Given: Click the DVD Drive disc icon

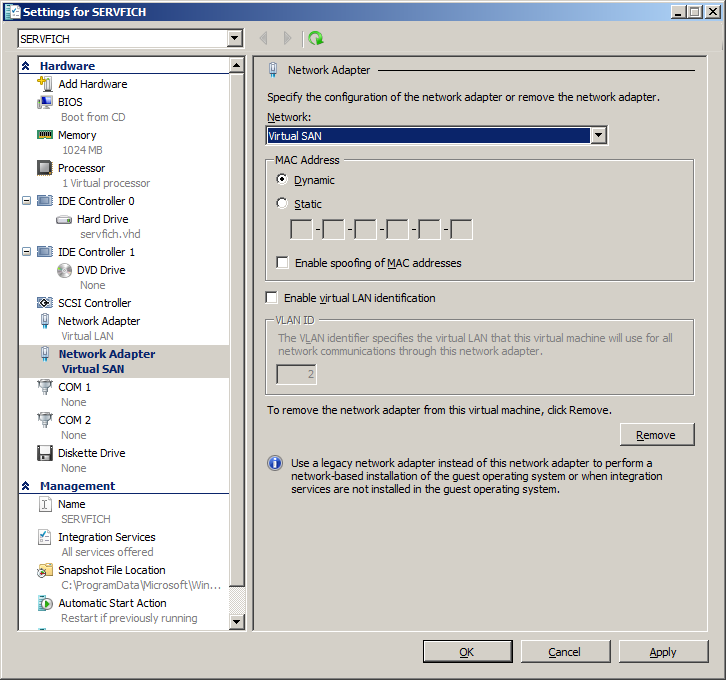Looking at the screenshot, I should point(64,270).
